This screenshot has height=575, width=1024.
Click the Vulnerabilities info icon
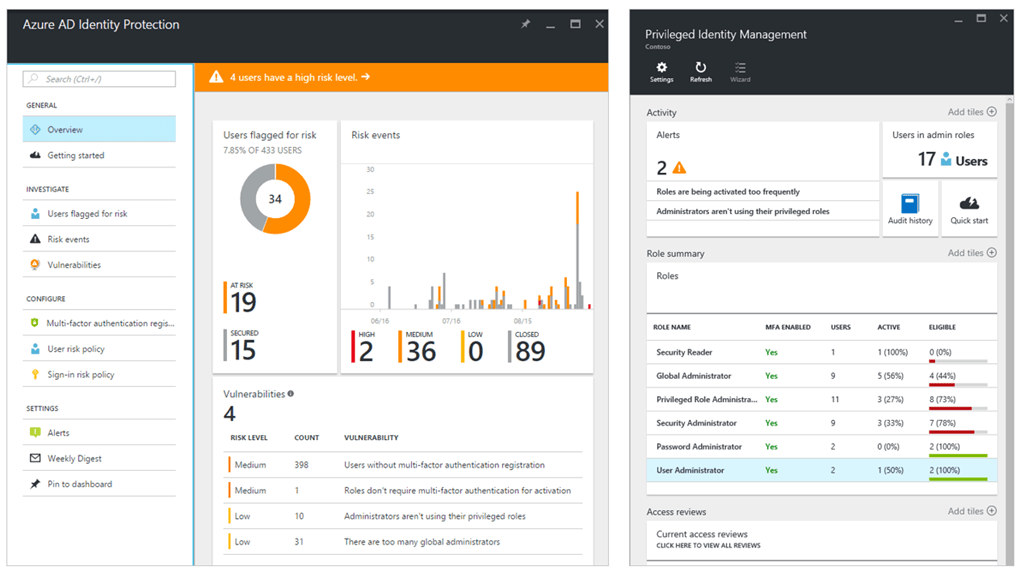291,393
